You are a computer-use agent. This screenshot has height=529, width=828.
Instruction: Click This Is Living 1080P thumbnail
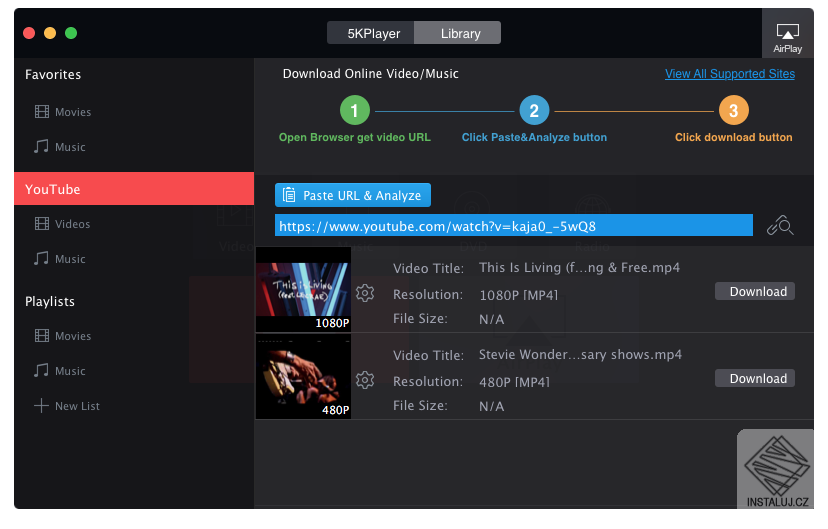[304, 289]
